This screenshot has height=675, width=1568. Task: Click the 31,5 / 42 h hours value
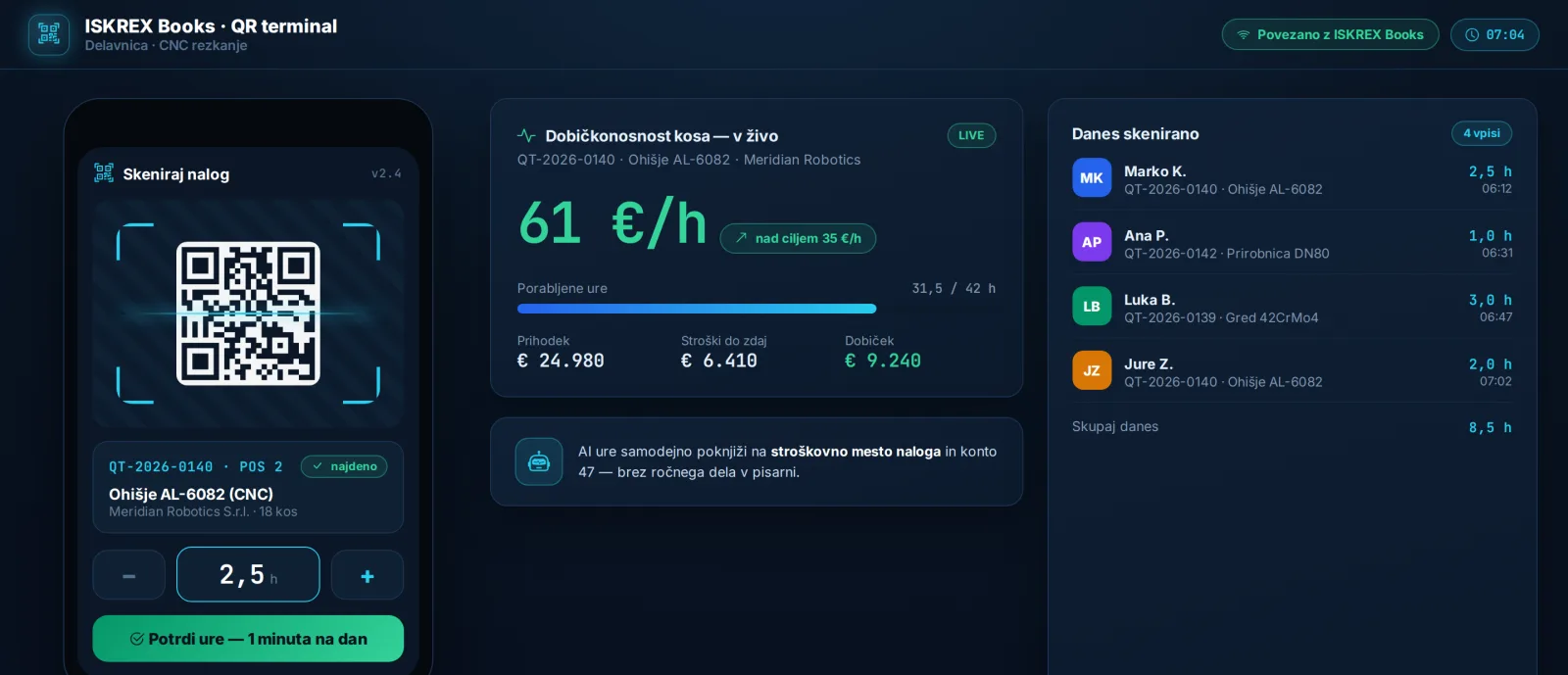point(954,288)
